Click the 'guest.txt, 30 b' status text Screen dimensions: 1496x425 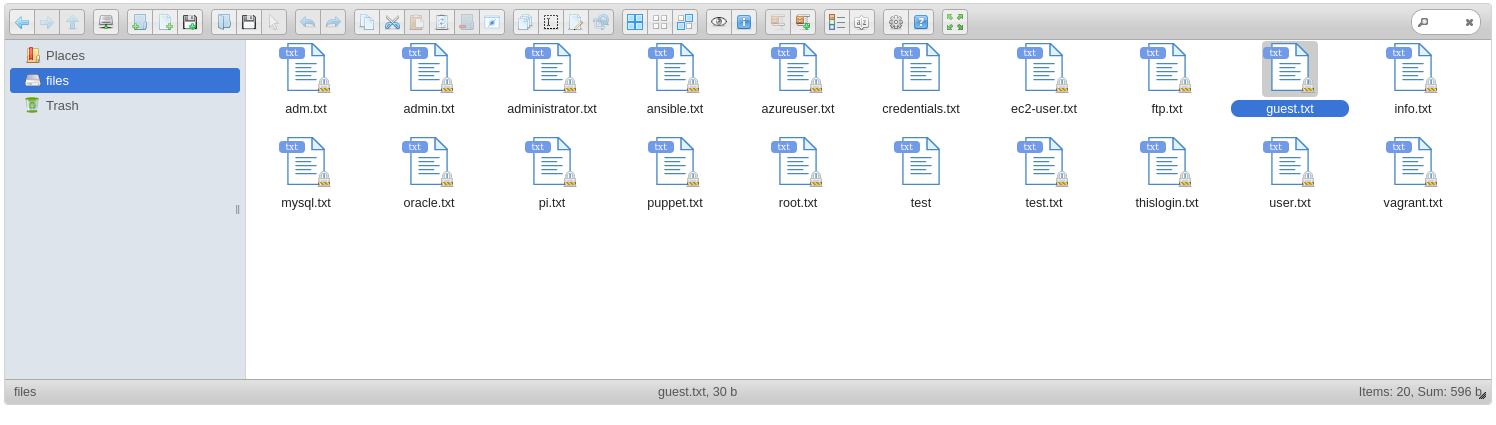(697, 392)
